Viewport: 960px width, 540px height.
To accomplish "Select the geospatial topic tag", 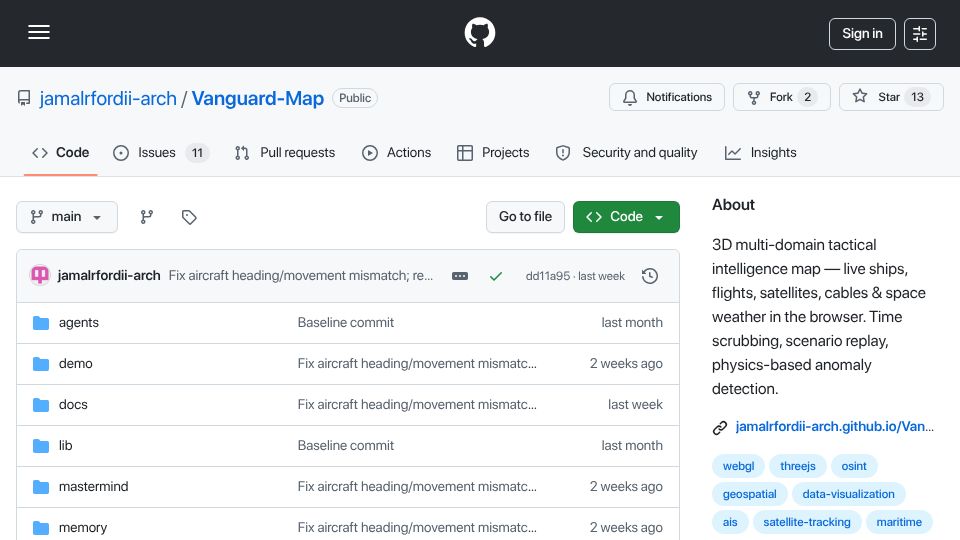I will [x=749, y=494].
